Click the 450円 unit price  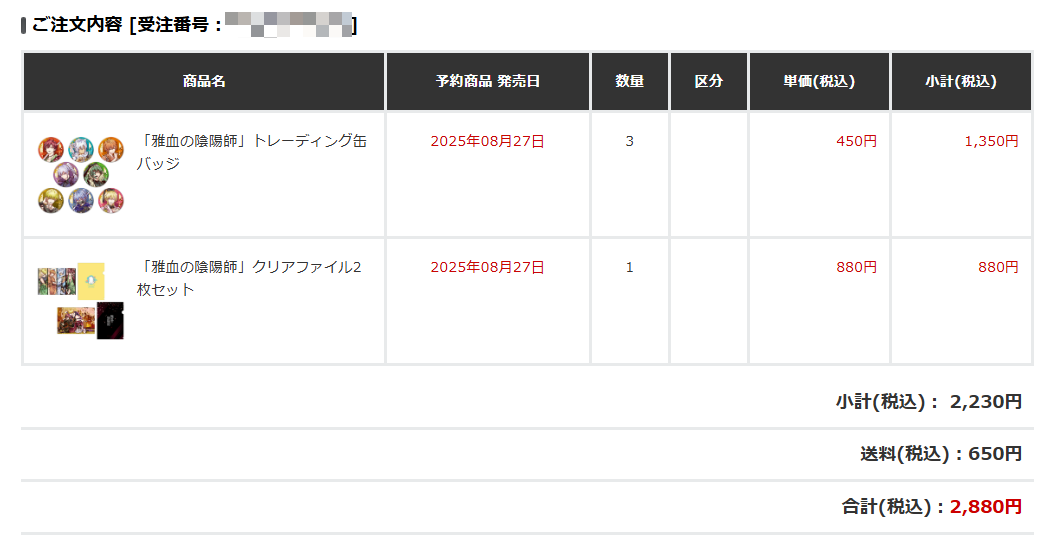(856, 141)
